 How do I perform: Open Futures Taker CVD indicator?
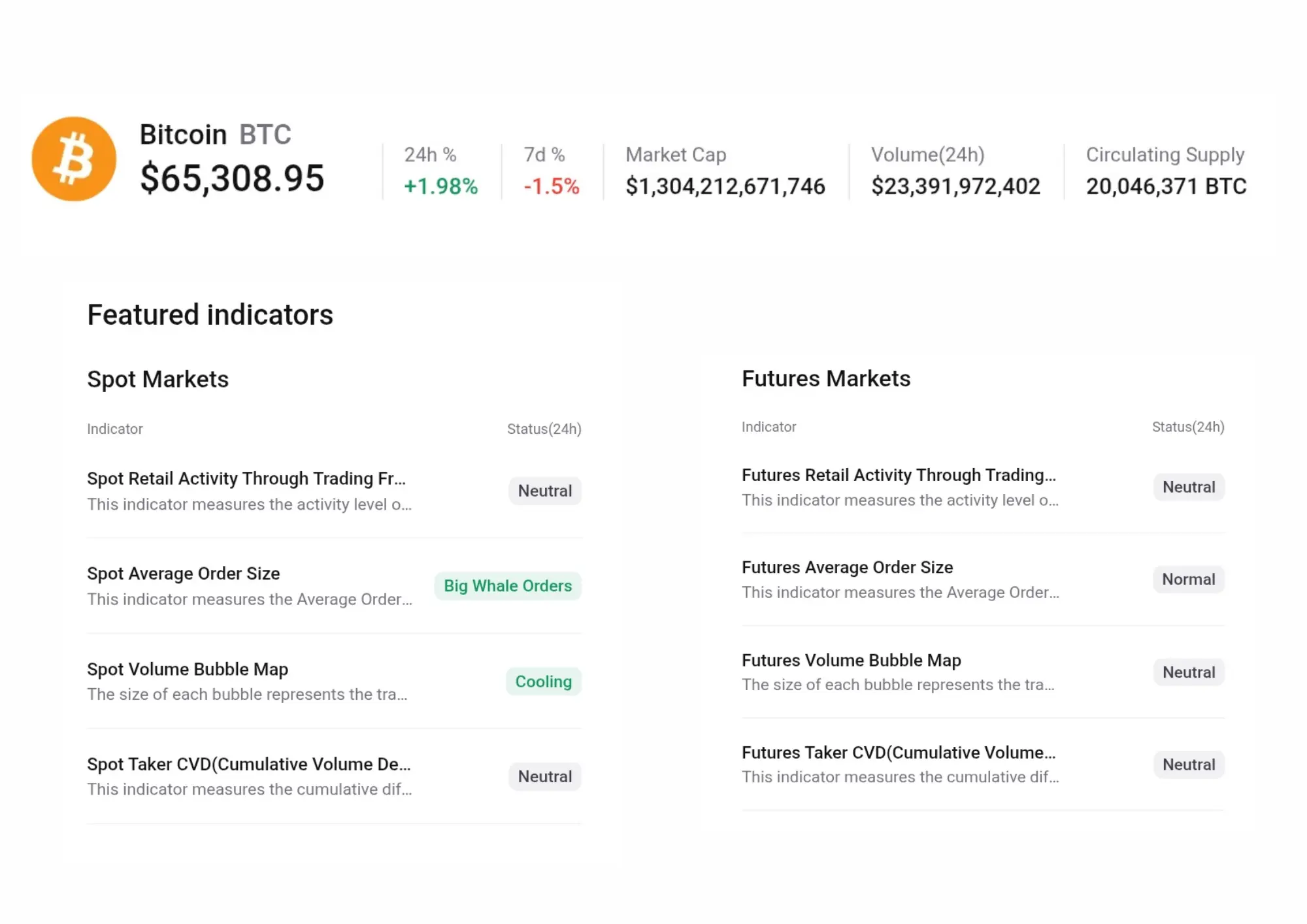point(899,752)
